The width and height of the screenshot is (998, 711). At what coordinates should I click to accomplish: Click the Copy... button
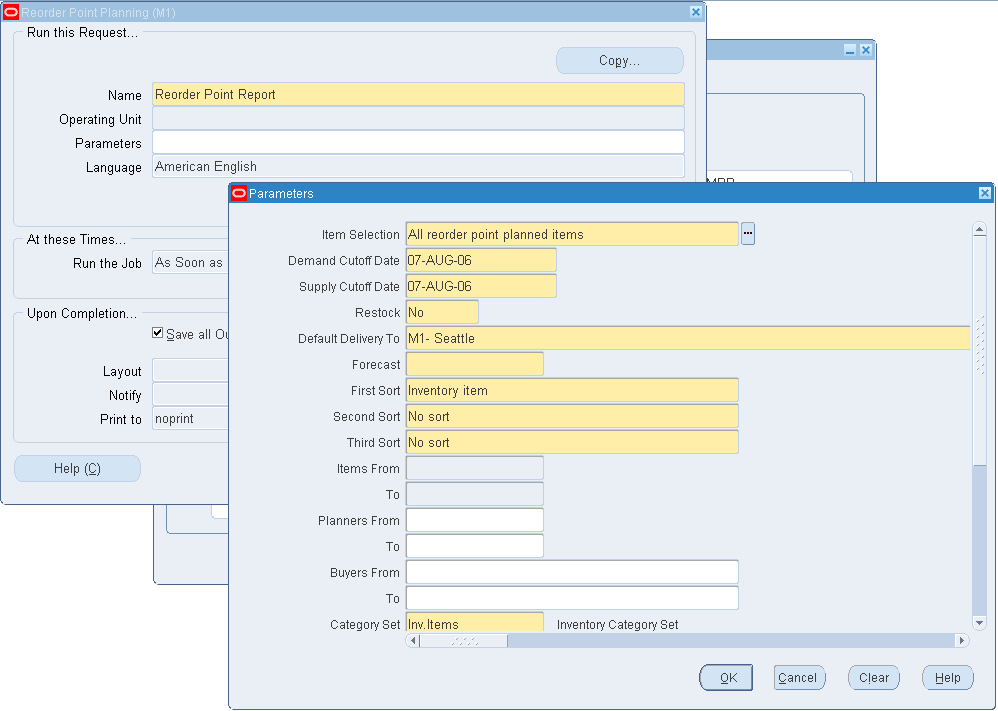[620, 60]
